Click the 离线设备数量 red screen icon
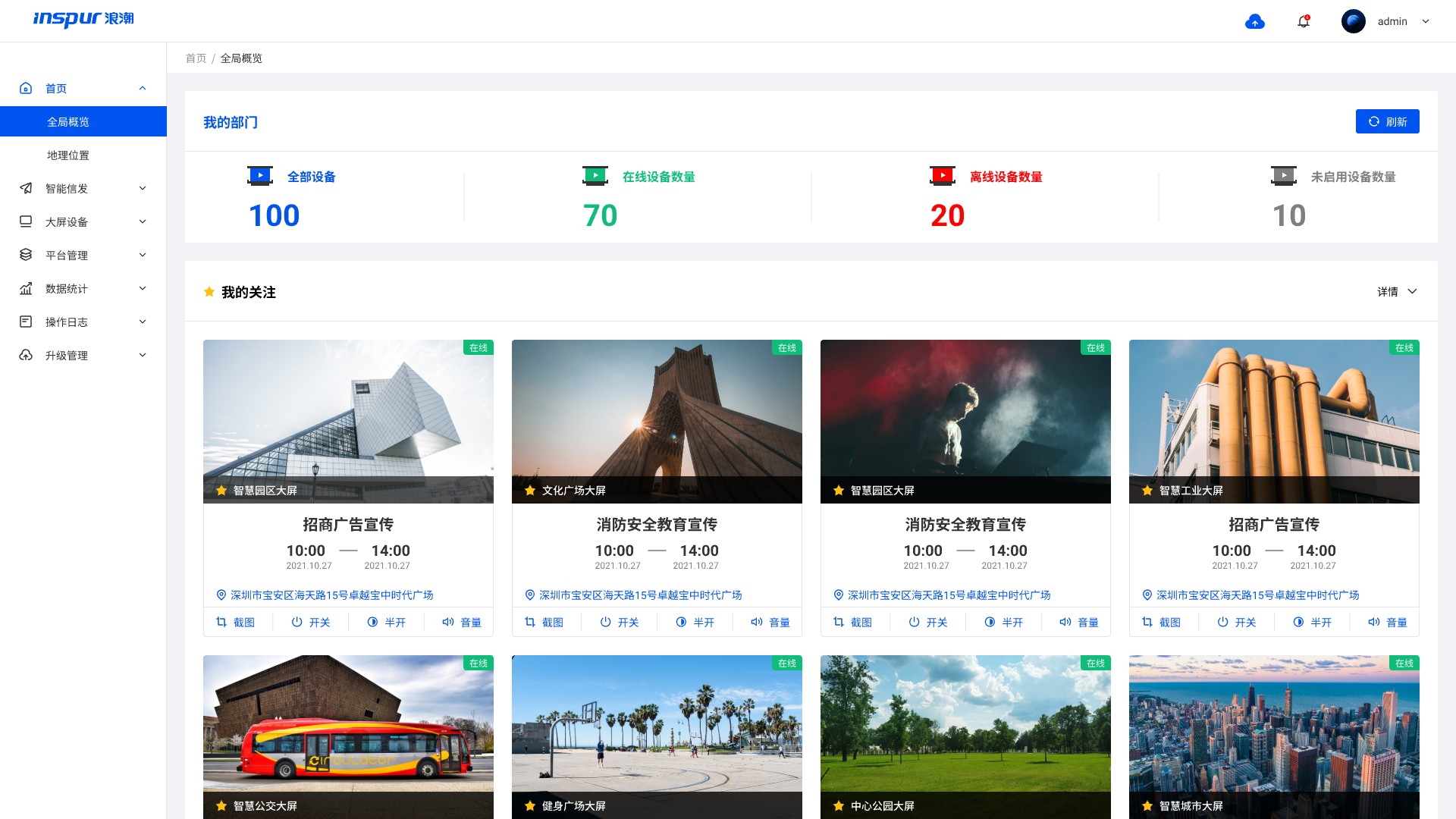 943,176
